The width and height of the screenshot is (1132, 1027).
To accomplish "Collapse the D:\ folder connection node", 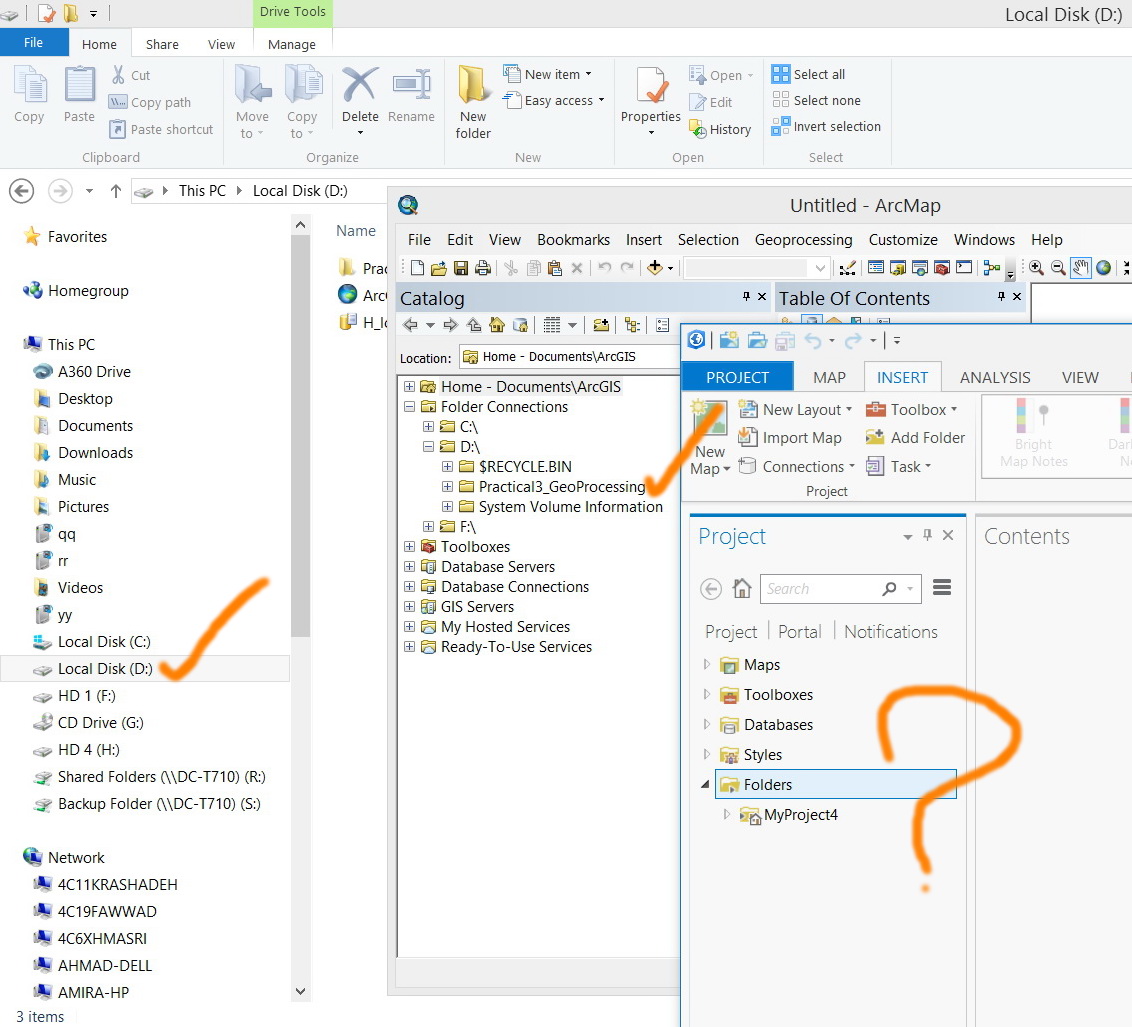I will pos(428,447).
